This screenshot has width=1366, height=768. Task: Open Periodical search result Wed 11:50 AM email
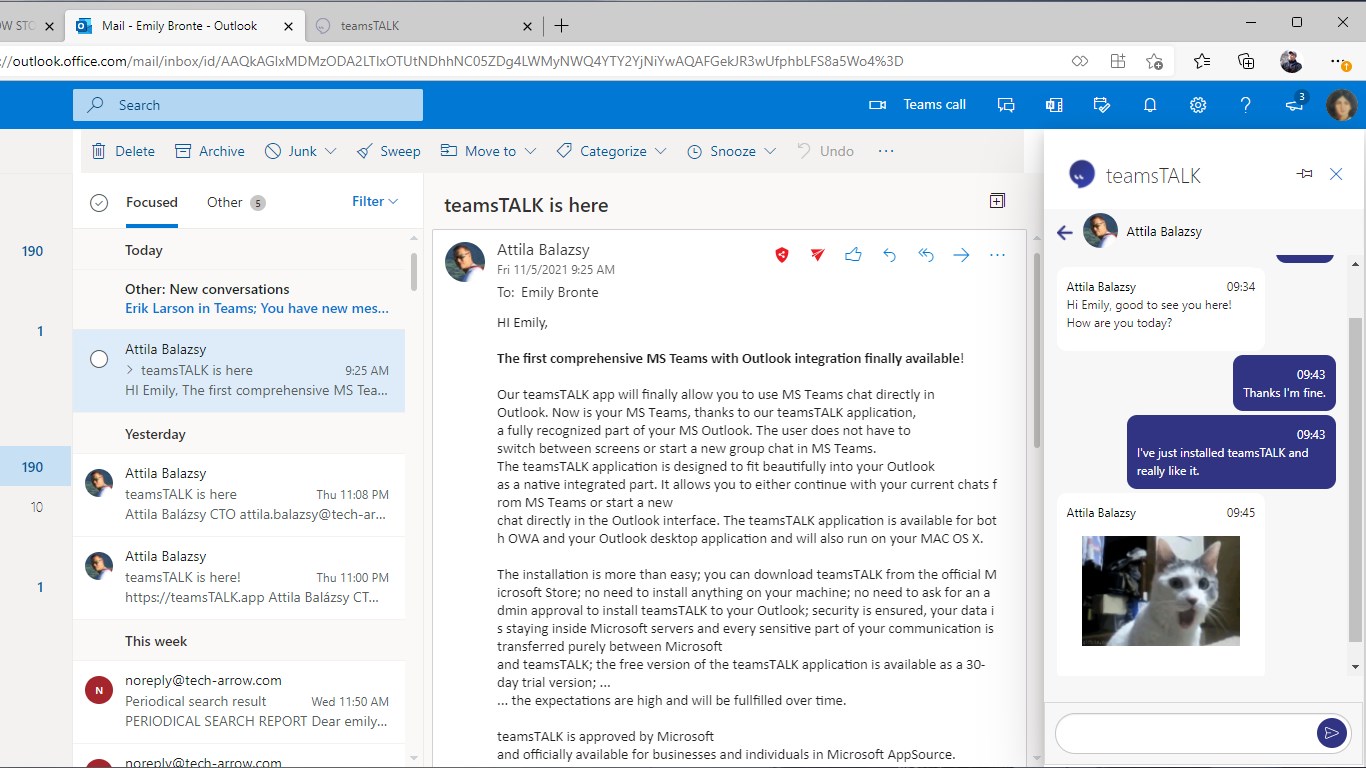coord(239,701)
